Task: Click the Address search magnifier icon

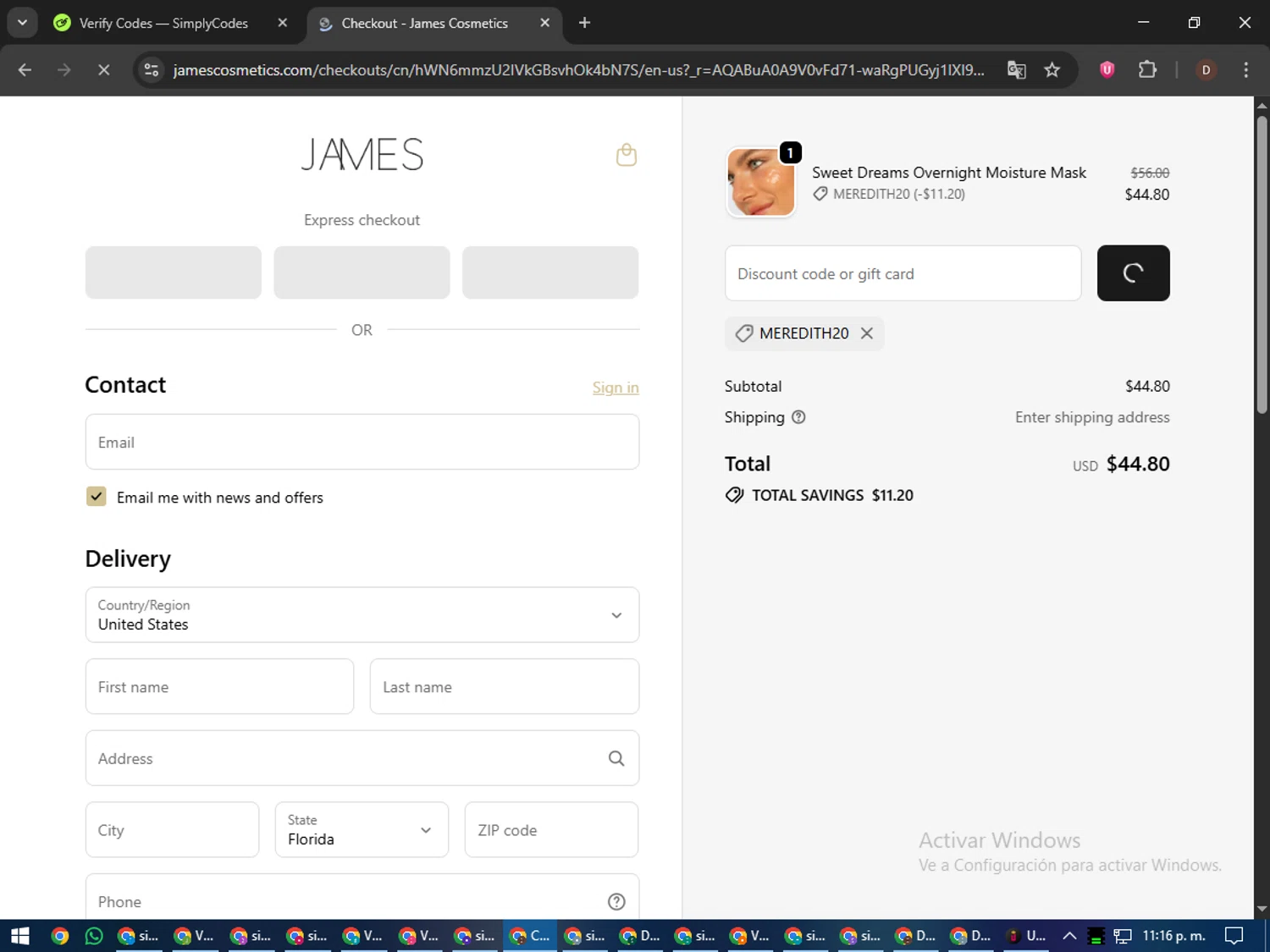Action: 616,758
